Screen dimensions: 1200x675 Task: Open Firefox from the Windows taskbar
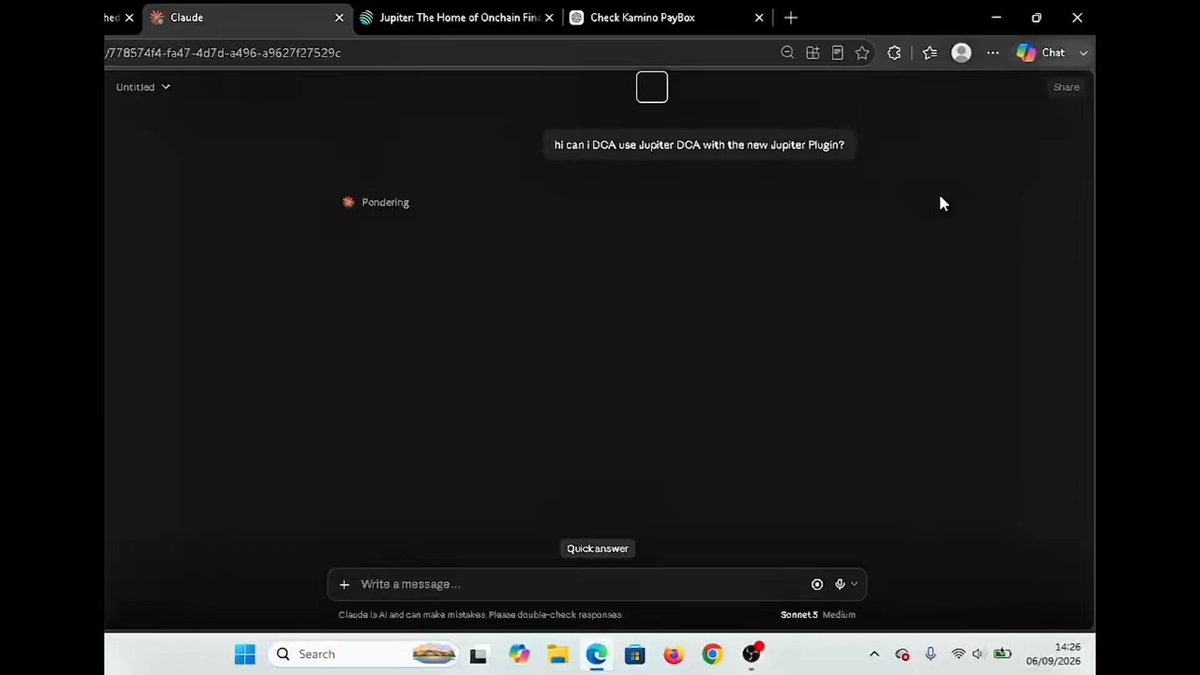pyautogui.click(x=673, y=654)
